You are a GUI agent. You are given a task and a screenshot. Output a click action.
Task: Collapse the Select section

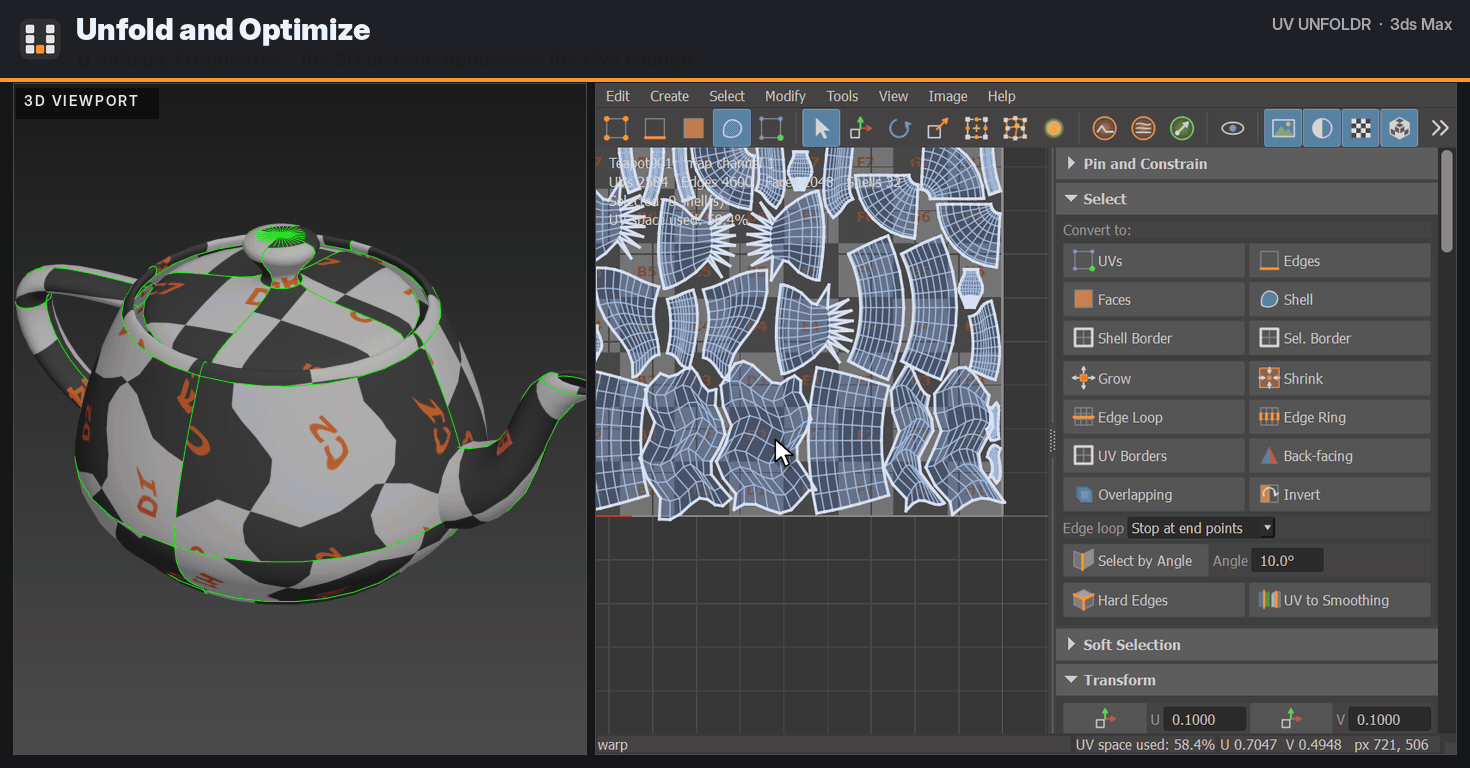click(1247, 199)
